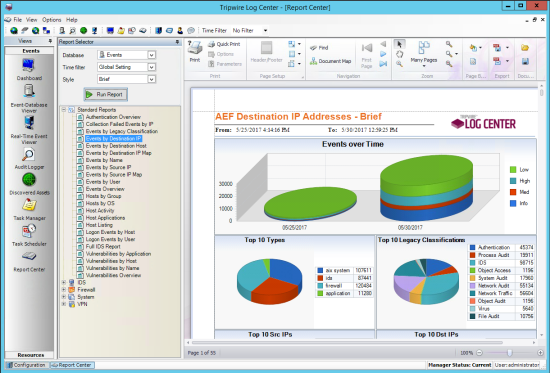Click the Header/Footer icon

(267, 48)
